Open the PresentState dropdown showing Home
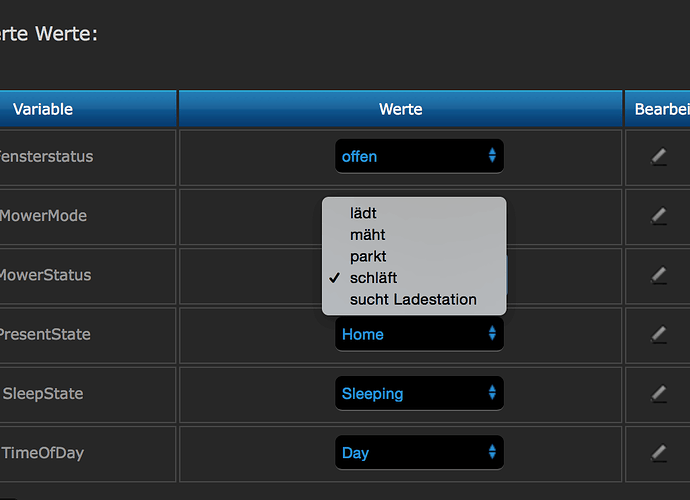 pyautogui.click(x=419, y=334)
